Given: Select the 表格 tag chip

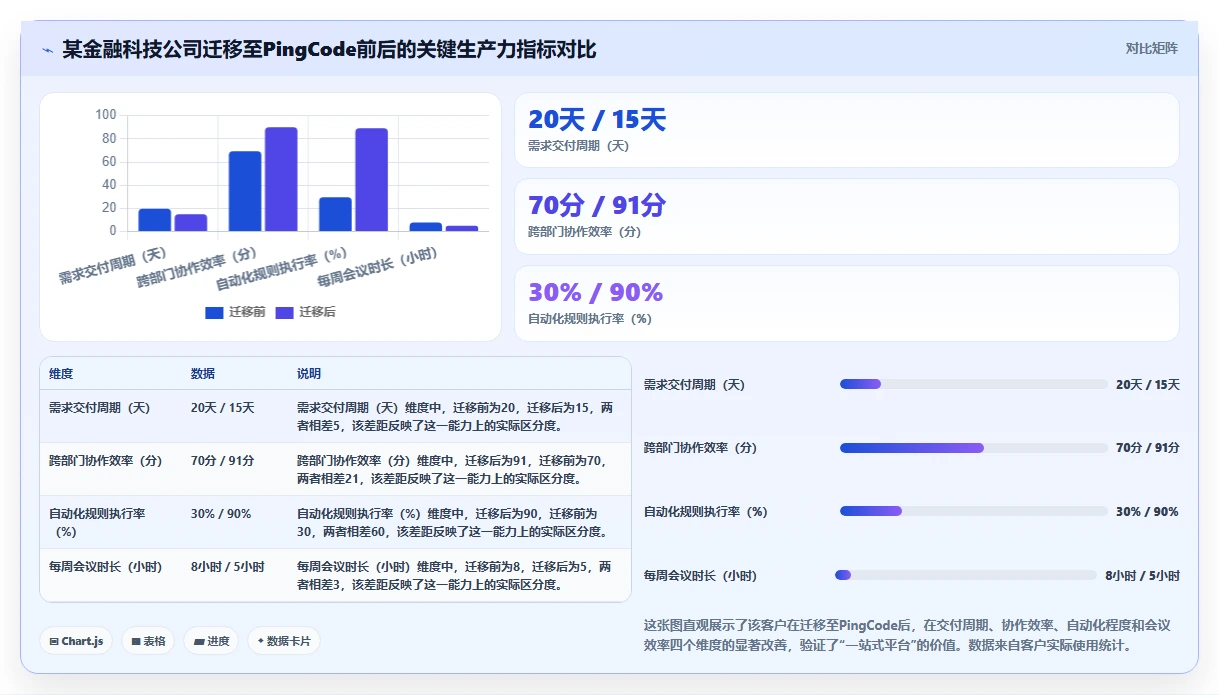Looking at the screenshot, I should 148,641.
